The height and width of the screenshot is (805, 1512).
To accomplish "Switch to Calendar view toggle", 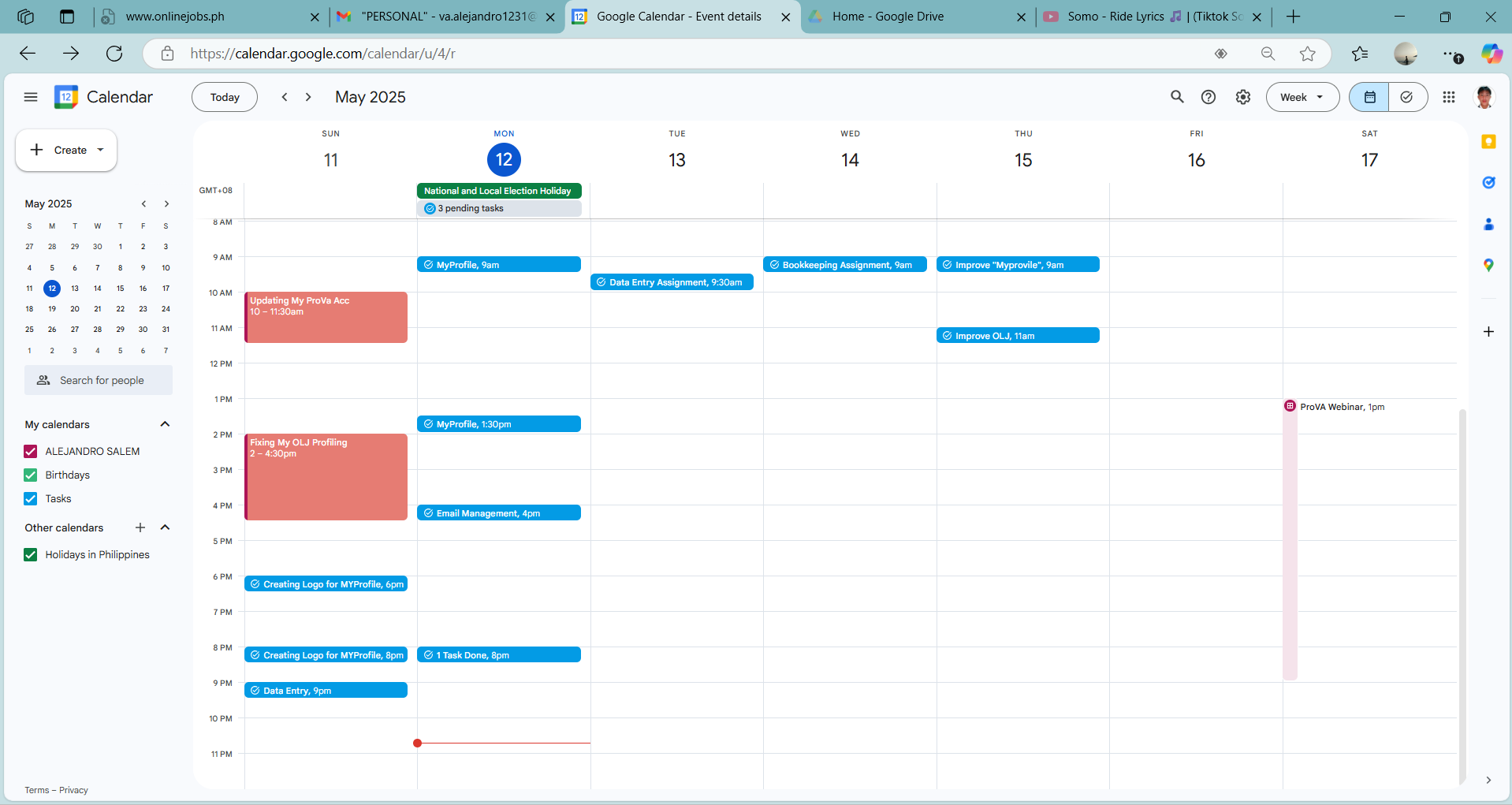I will (x=1369, y=97).
